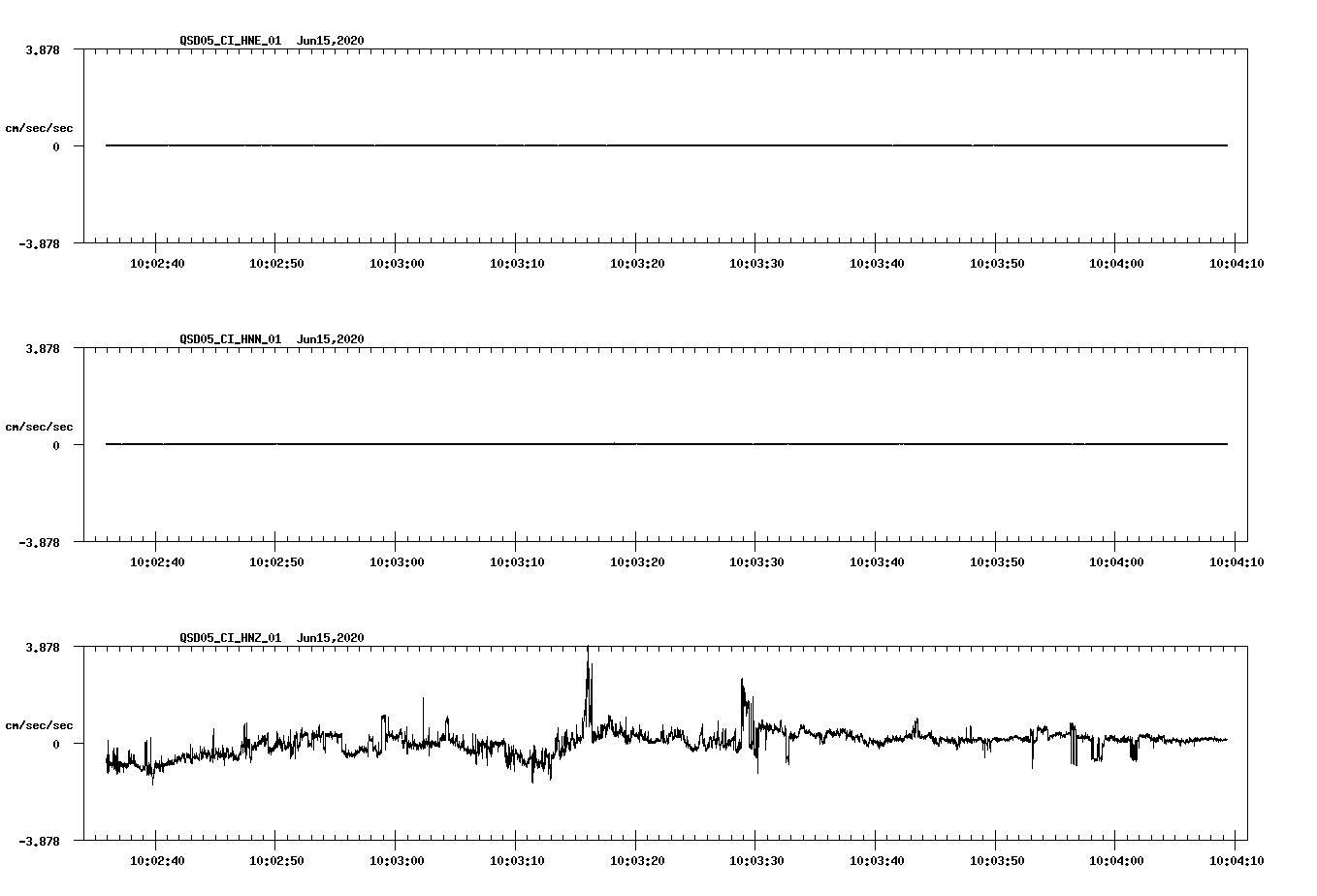This screenshot has height=896, width=1317.
Task: Select 10:02:40 time label under HNZ plot
Action: click(x=156, y=860)
